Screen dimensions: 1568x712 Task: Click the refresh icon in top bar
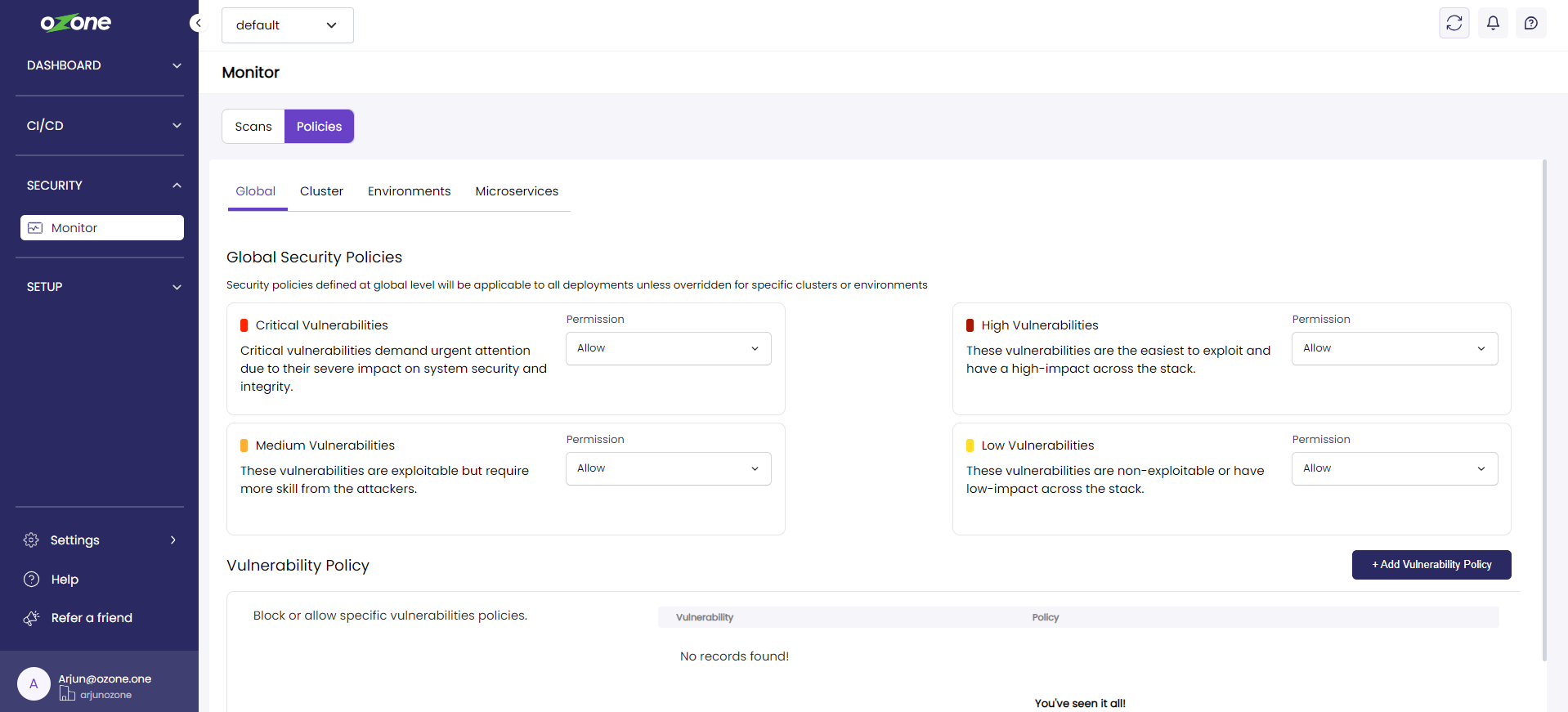tap(1454, 23)
